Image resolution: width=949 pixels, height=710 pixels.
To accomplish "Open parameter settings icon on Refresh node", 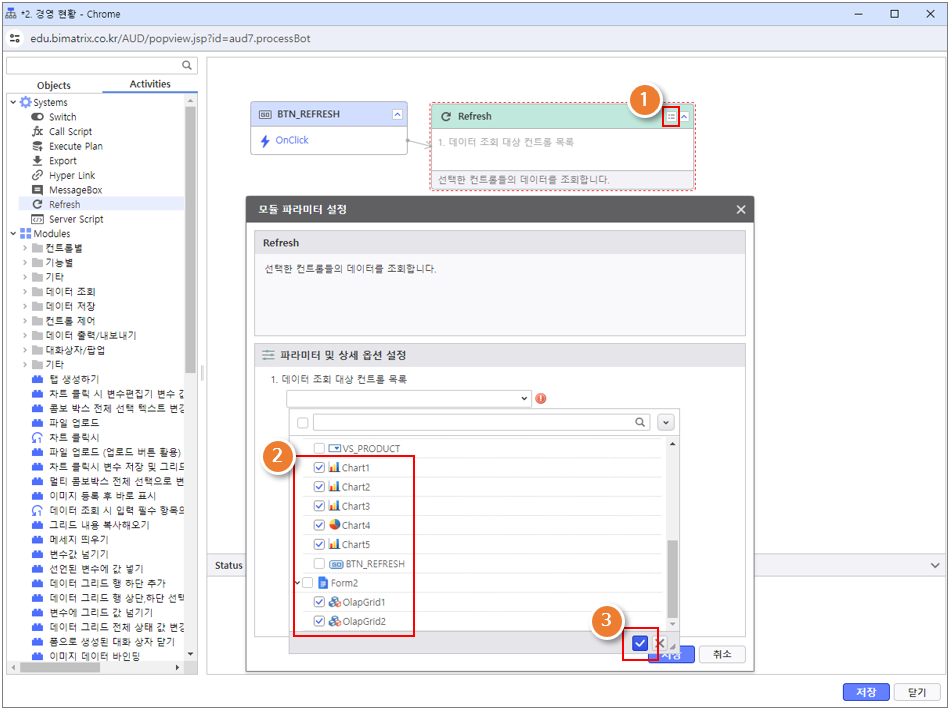I will (670, 116).
